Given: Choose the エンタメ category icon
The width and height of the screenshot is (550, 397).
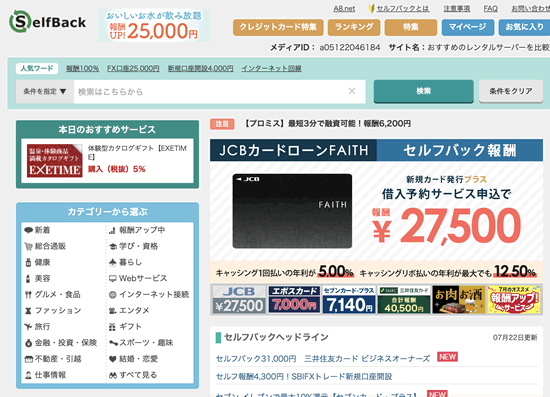Looking at the screenshot, I should [x=113, y=311].
